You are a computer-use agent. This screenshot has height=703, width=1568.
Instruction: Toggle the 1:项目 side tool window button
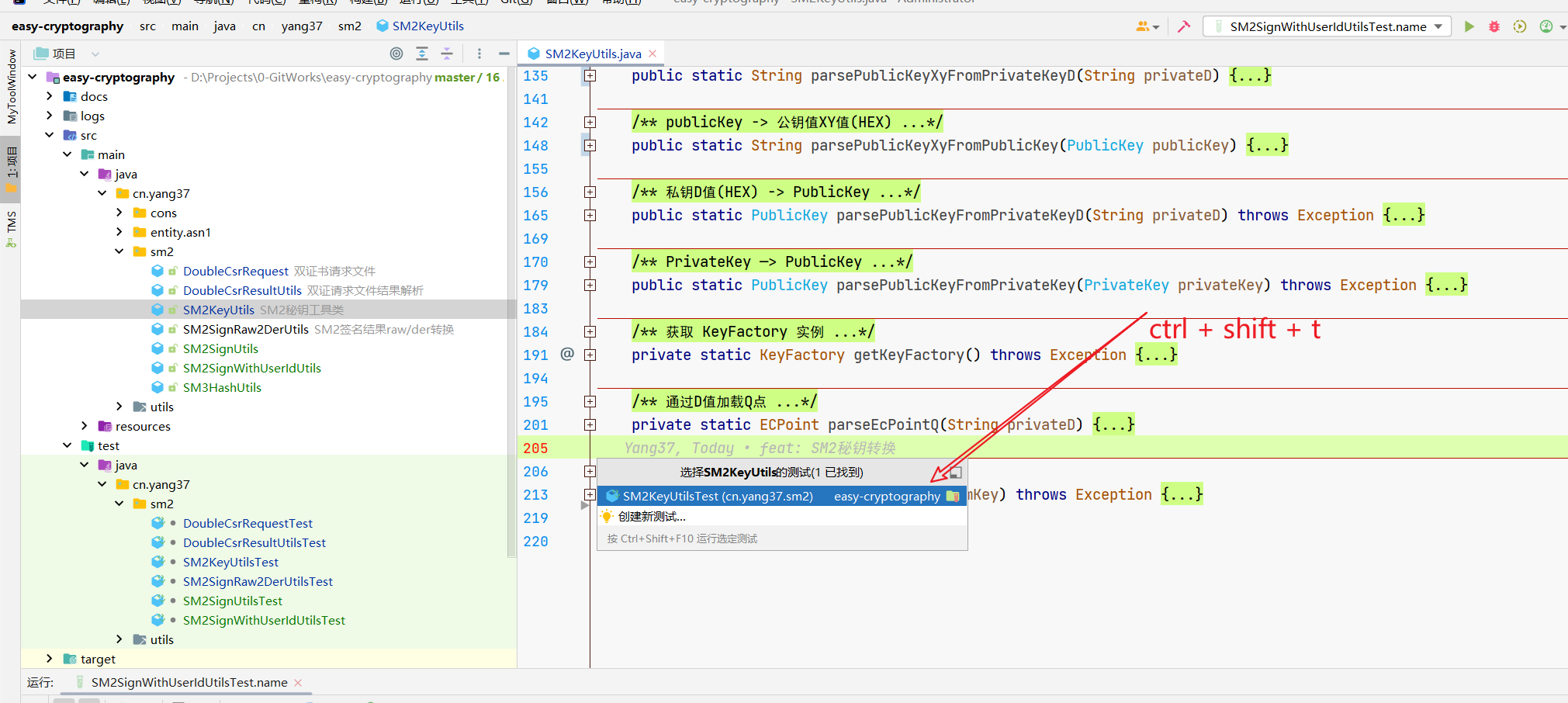pyautogui.click(x=11, y=171)
